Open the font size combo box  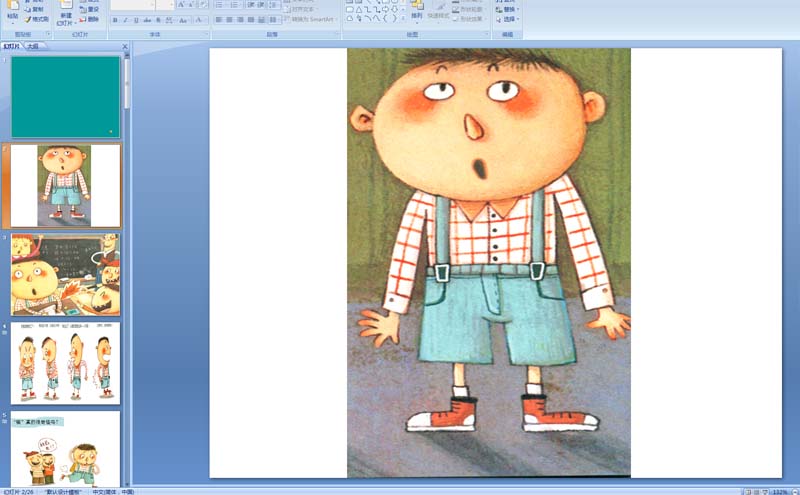click(165, 5)
